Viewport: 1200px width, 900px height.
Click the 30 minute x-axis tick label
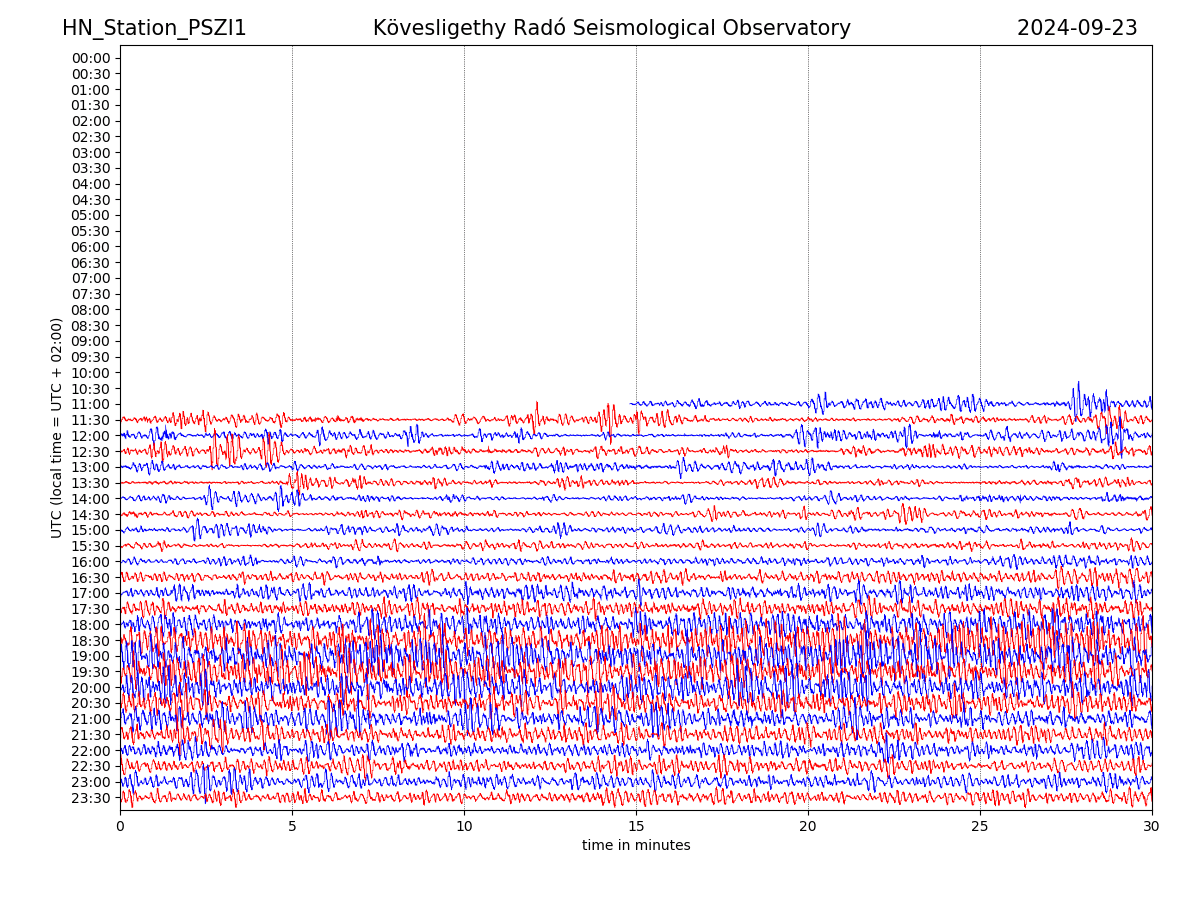(1152, 826)
